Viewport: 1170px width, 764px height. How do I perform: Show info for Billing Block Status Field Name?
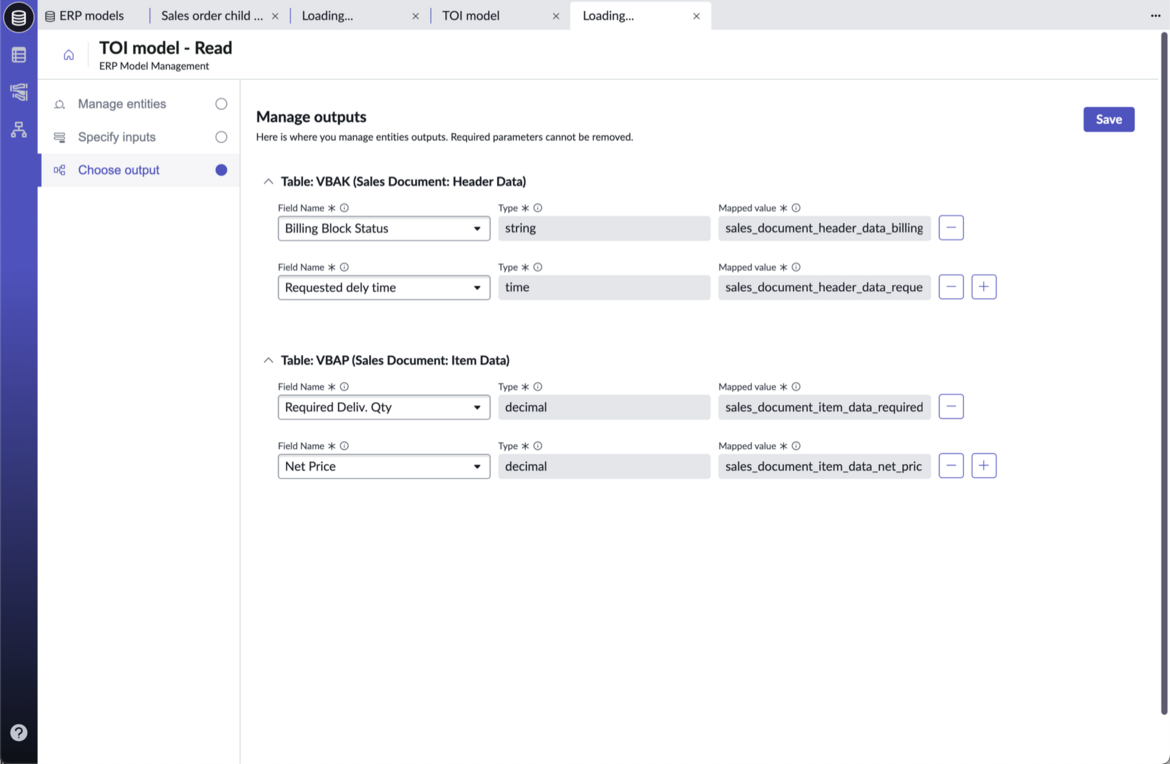click(x=344, y=208)
